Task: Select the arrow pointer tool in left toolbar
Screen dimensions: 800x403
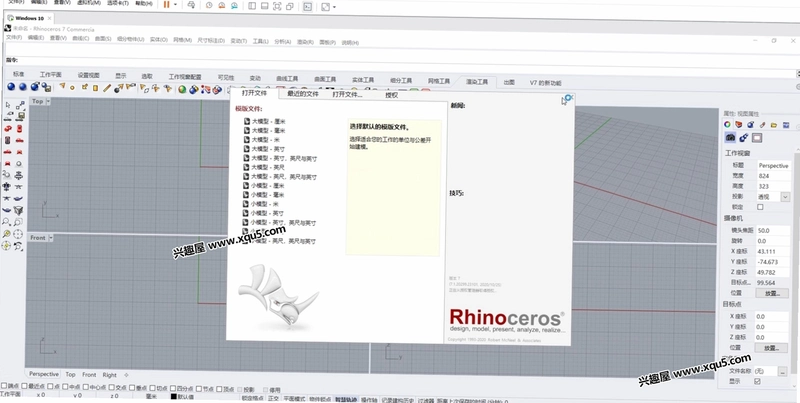Action: [8, 105]
